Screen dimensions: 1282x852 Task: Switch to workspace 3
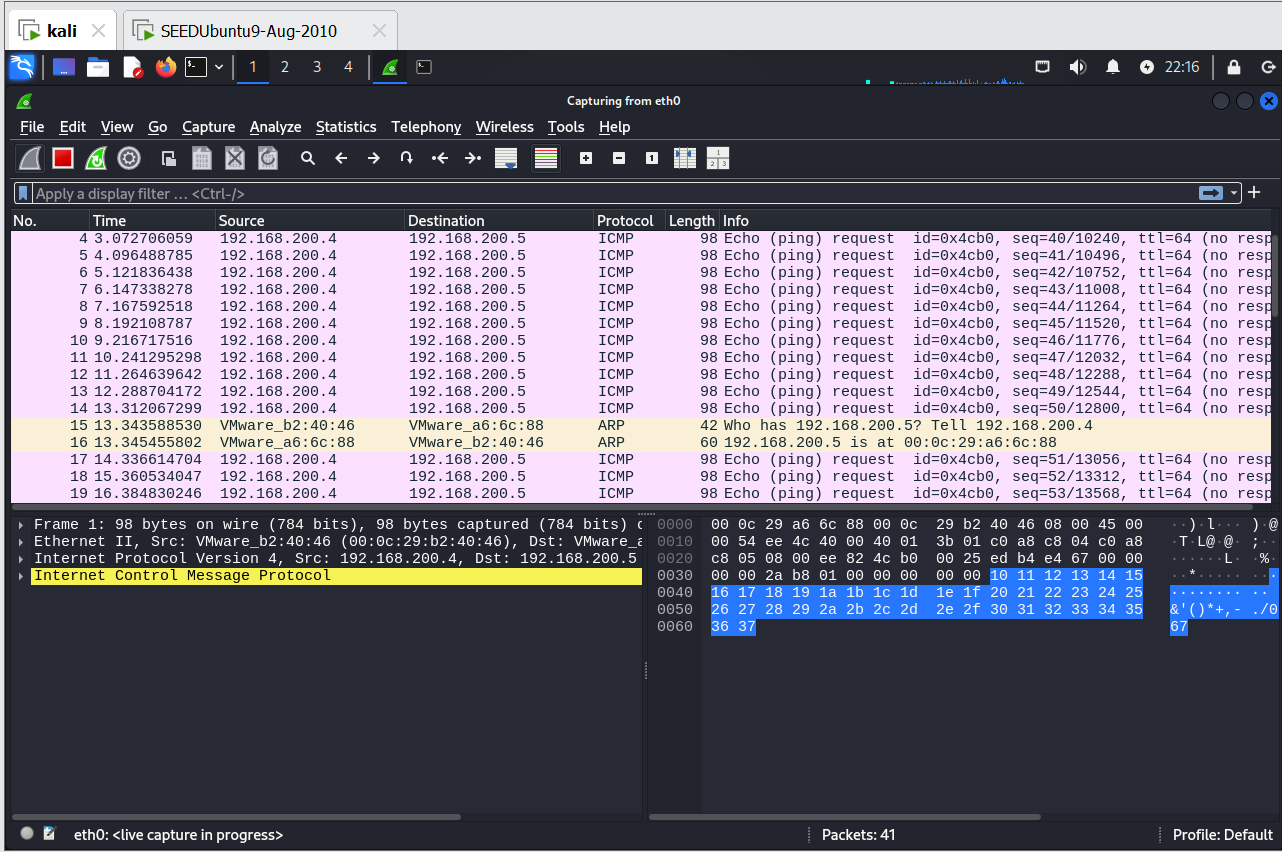(317, 67)
